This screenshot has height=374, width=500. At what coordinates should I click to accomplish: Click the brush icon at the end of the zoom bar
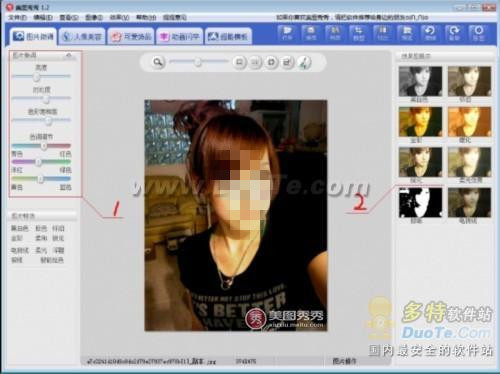pyautogui.click(x=304, y=62)
